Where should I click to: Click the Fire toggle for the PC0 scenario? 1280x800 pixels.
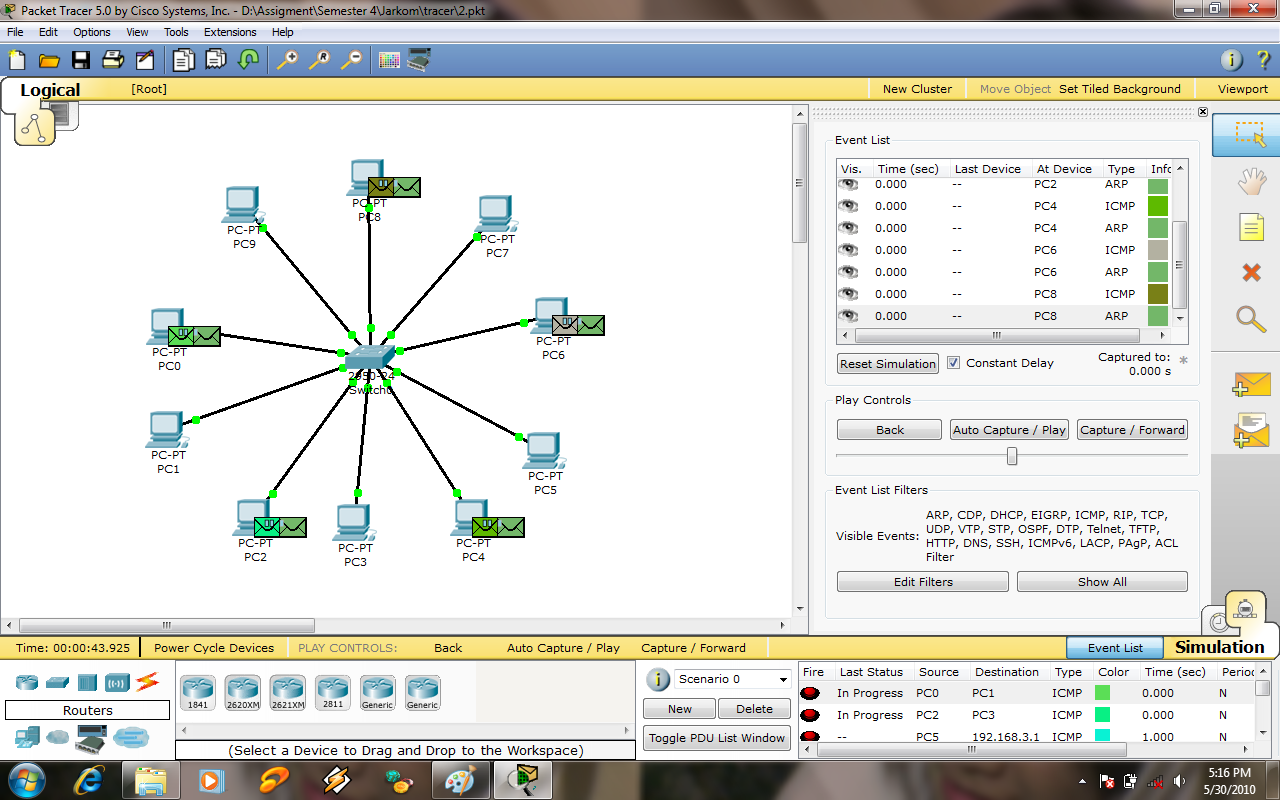tap(812, 692)
